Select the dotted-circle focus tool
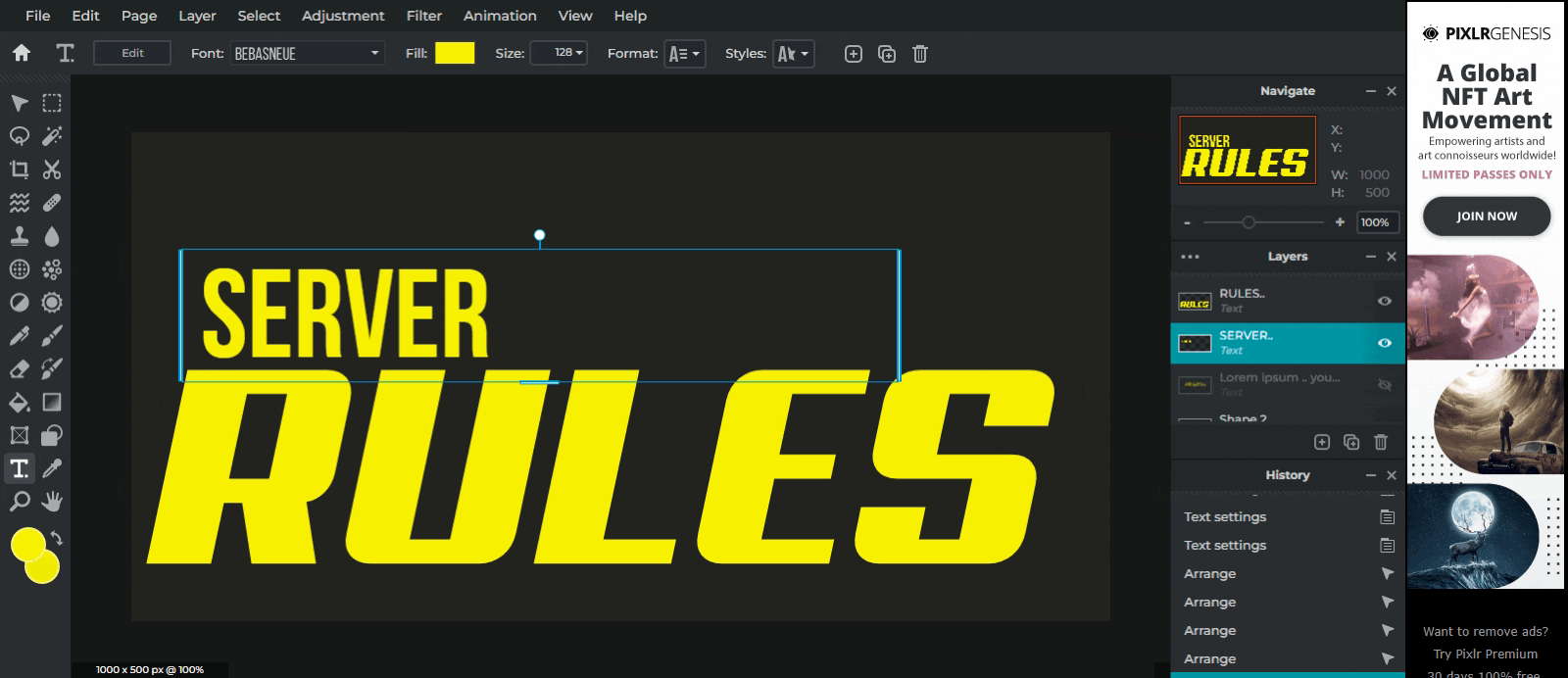The height and width of the screenshot is (678, 1568). (20, 269)
